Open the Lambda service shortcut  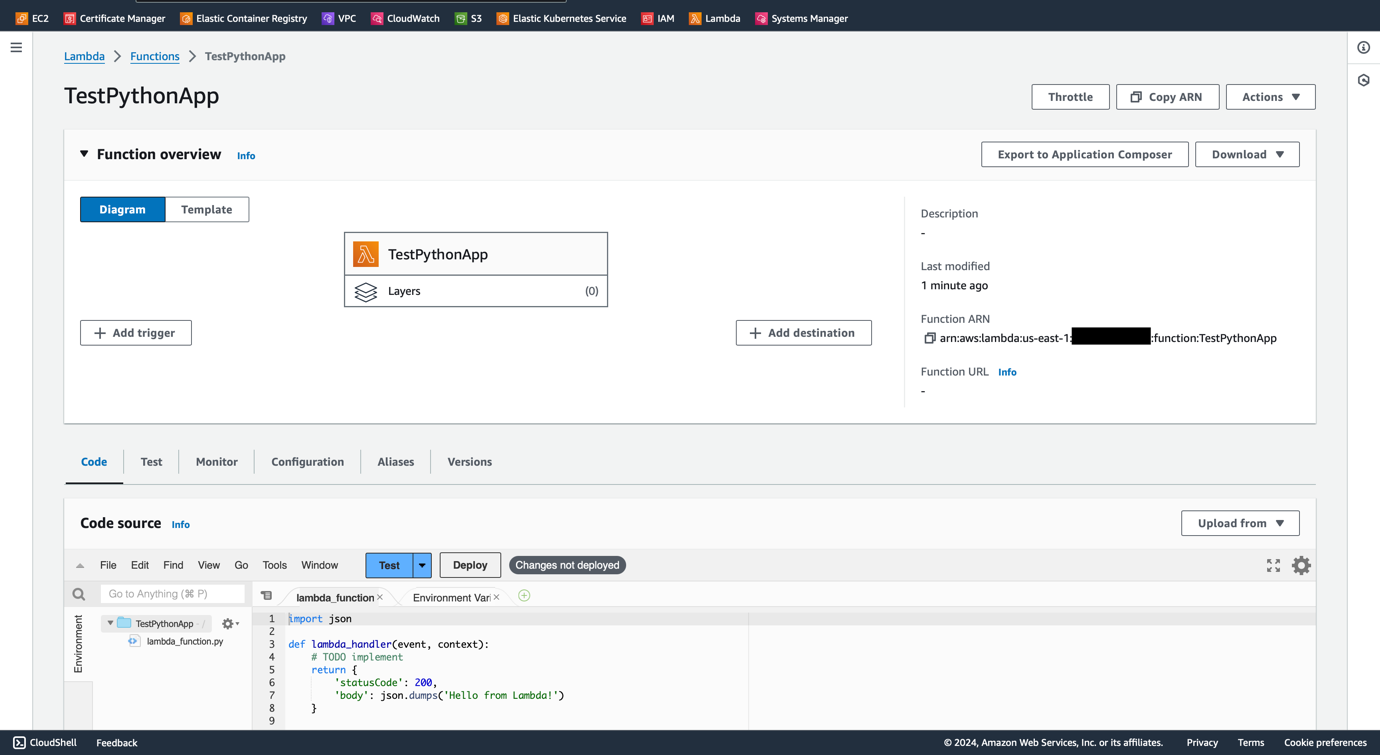tap(715, 18)
